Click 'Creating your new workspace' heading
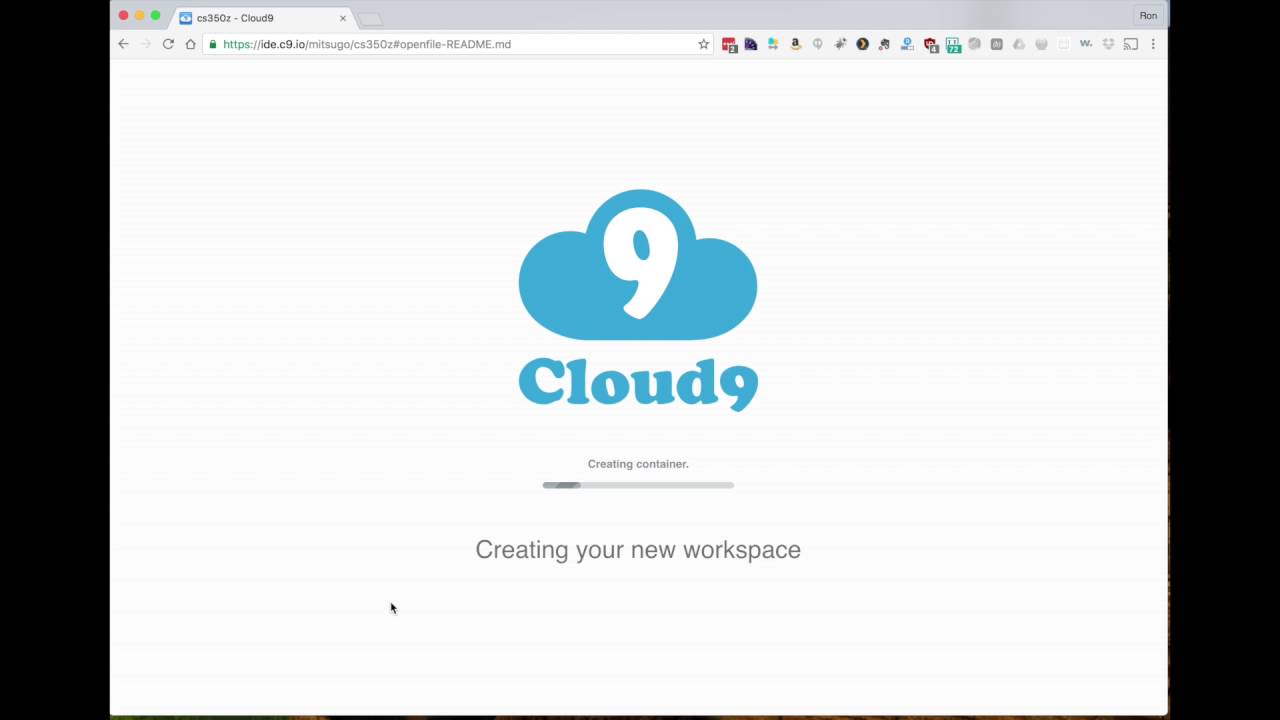 [638, 550]
